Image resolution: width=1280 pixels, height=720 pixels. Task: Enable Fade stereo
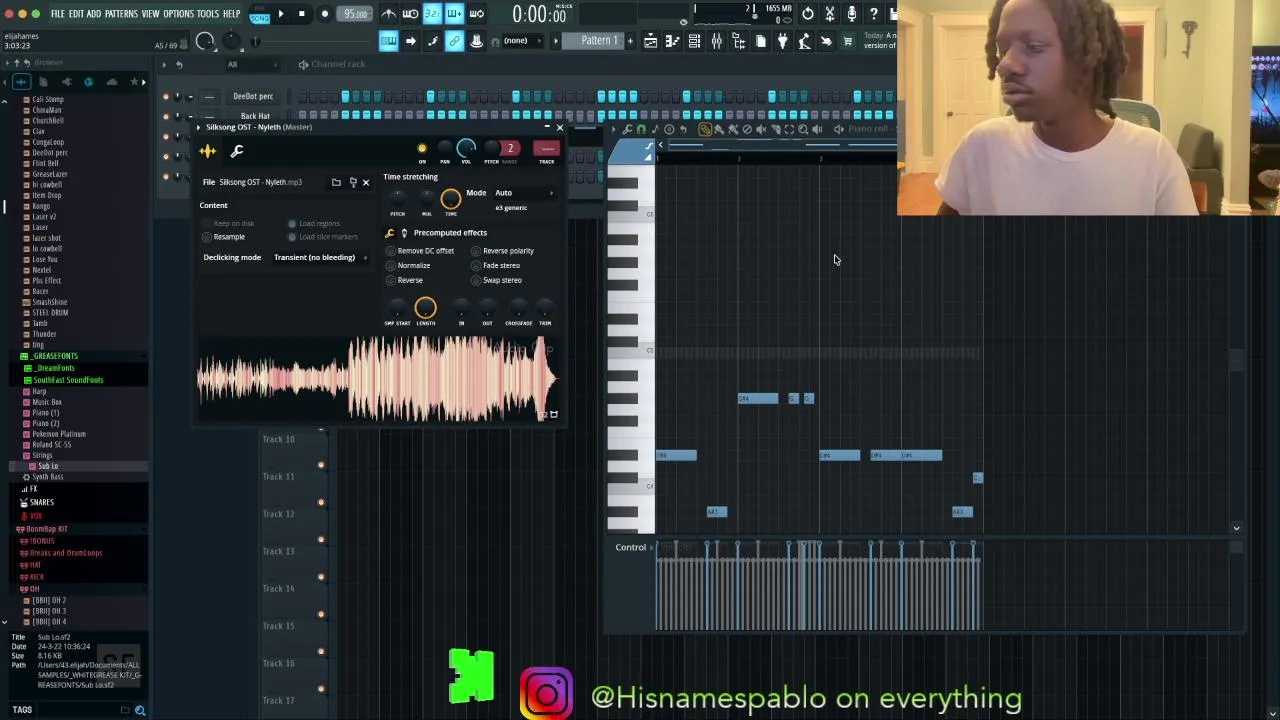(x=496, y=266)
